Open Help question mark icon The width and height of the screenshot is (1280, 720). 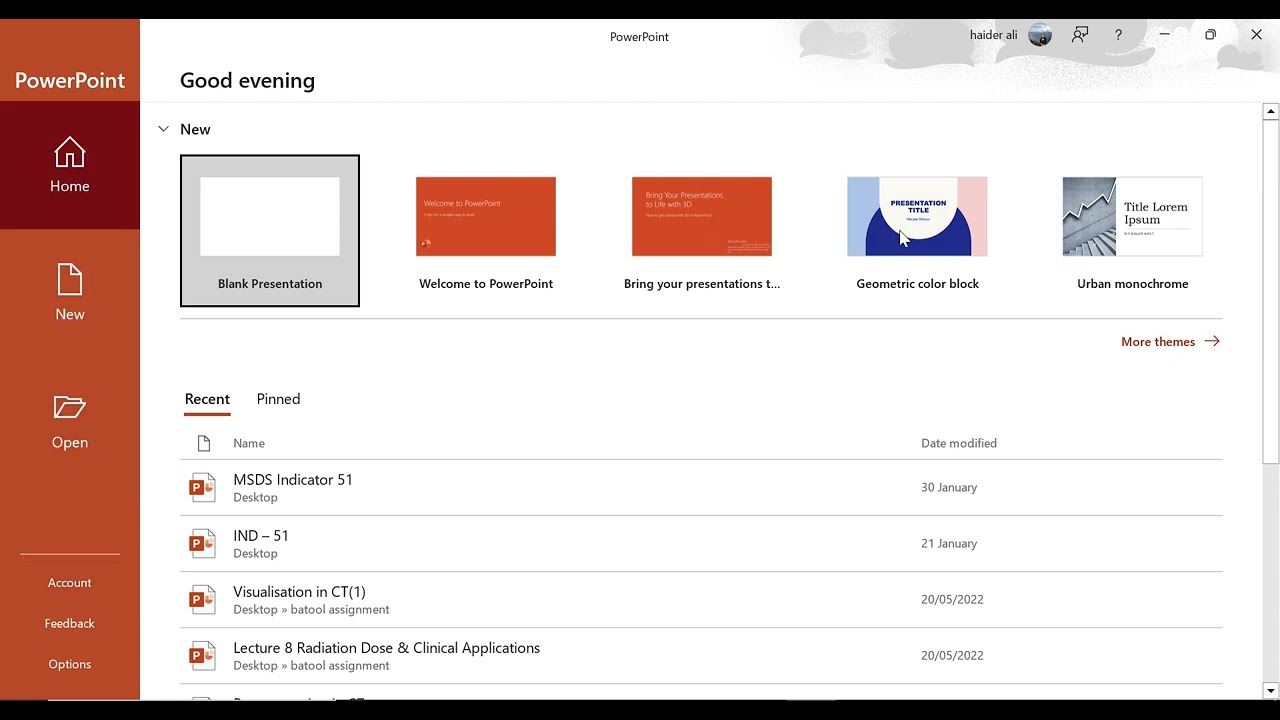tap(1118, 35)
